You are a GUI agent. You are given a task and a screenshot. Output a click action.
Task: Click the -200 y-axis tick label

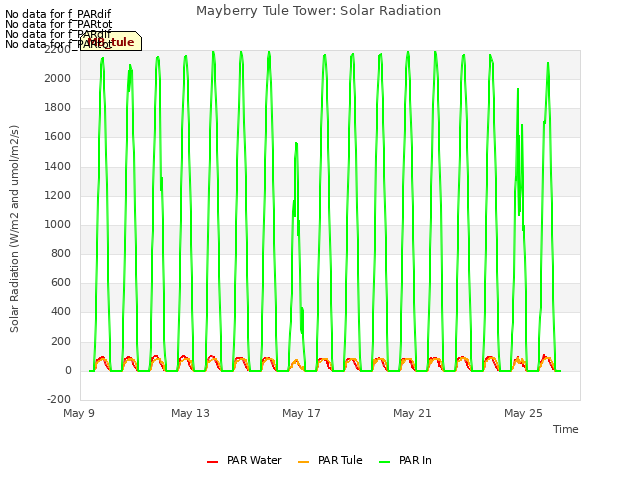(x=59, y=399)
